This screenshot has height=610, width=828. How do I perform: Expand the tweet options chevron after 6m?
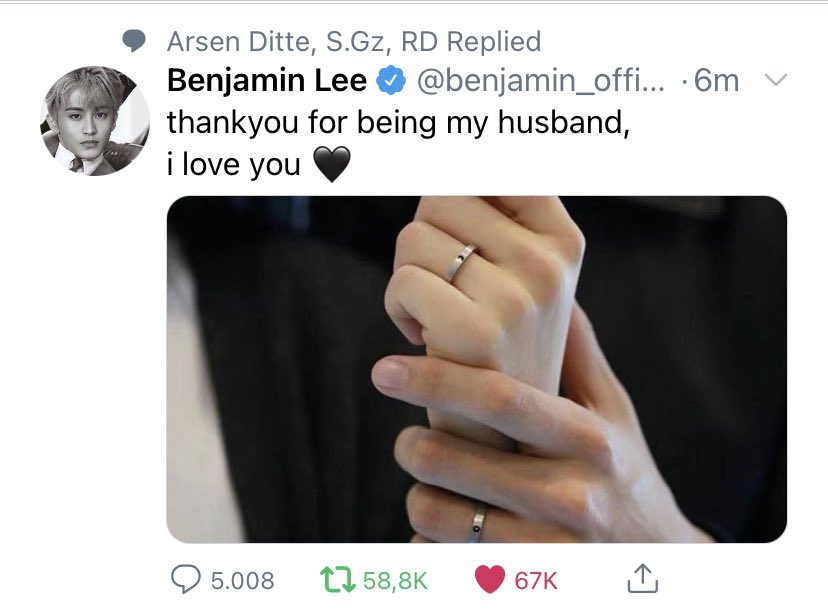pyautogui.click(x=776, y=80)
